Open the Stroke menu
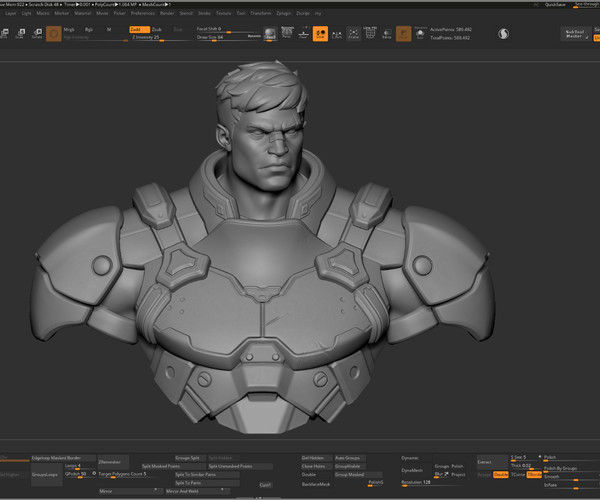This screenshot has width=600, height=500. coord(204,13)
